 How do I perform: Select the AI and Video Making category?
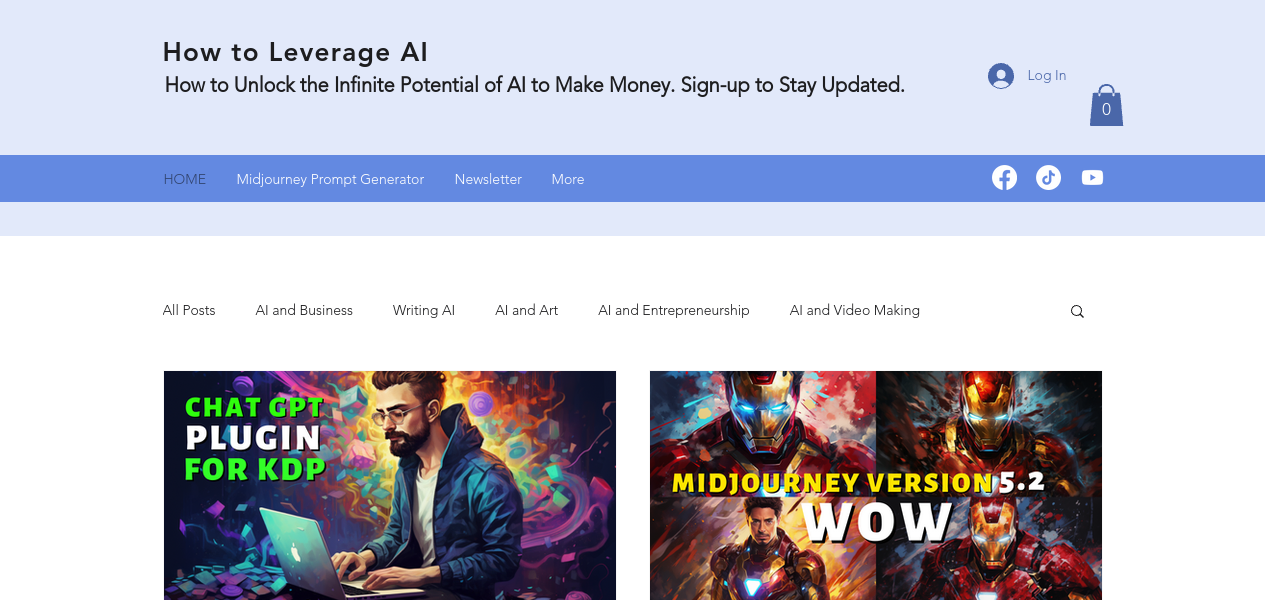coord(855,311)
